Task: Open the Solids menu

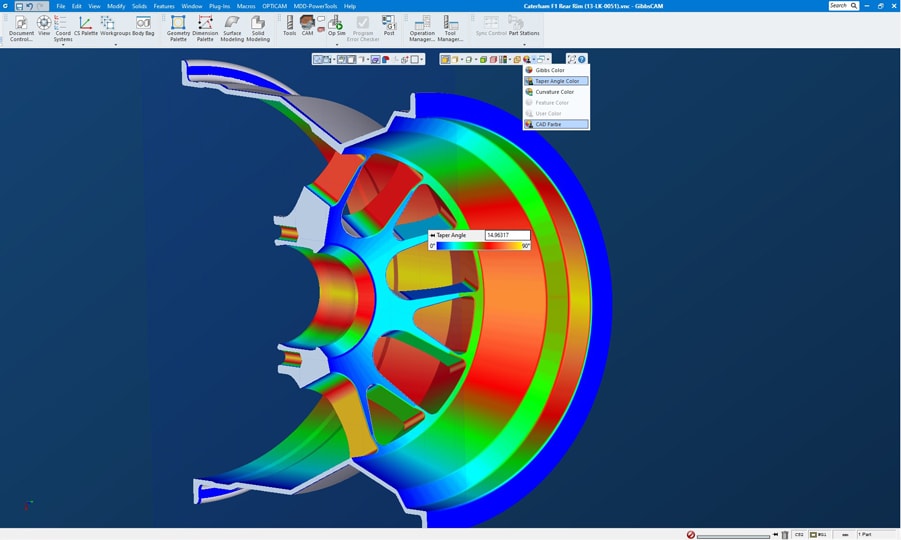Action: [139, 6]
